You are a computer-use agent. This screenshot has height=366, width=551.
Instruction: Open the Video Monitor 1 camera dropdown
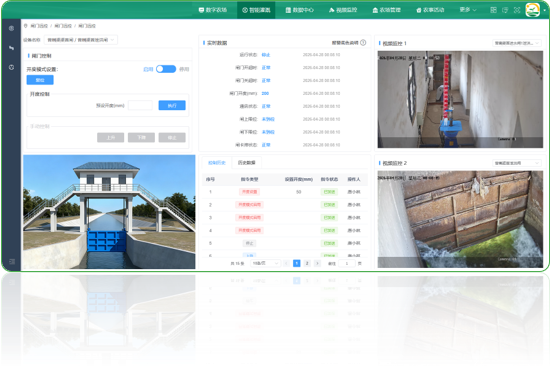pos(517,43)
